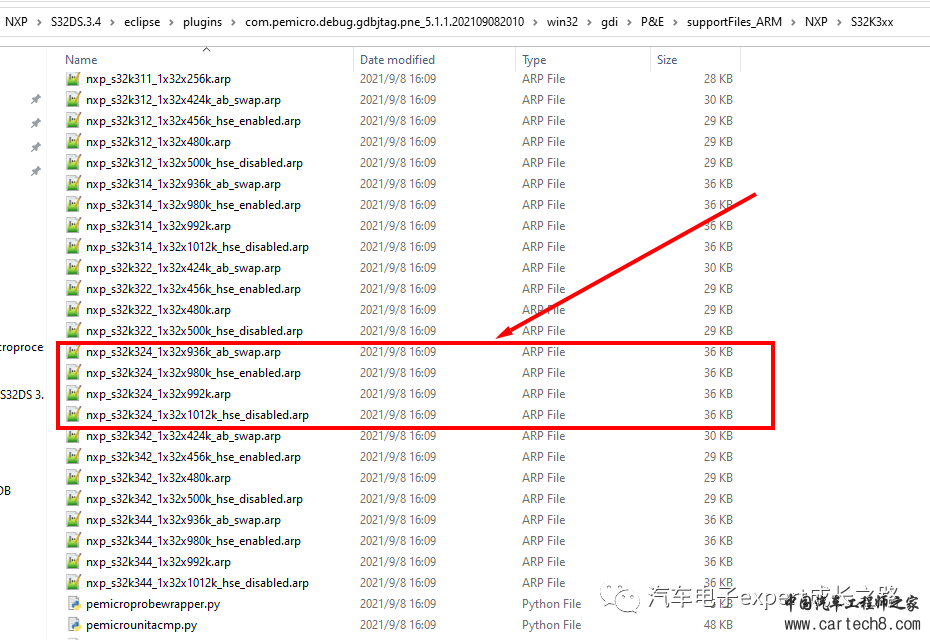
Task: Click file icon of nxp_s32k342_1x32x480k.arp
Action: [74, 477]
